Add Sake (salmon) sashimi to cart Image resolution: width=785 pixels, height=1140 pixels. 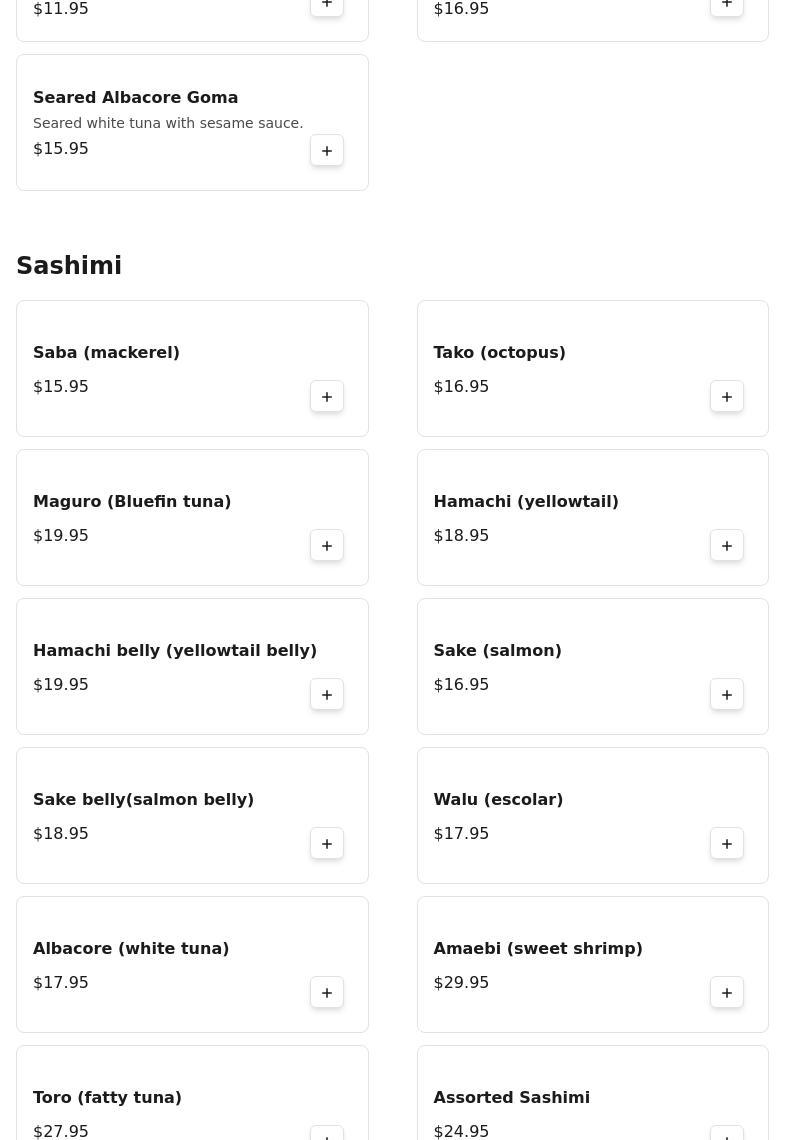click(727, 694)
